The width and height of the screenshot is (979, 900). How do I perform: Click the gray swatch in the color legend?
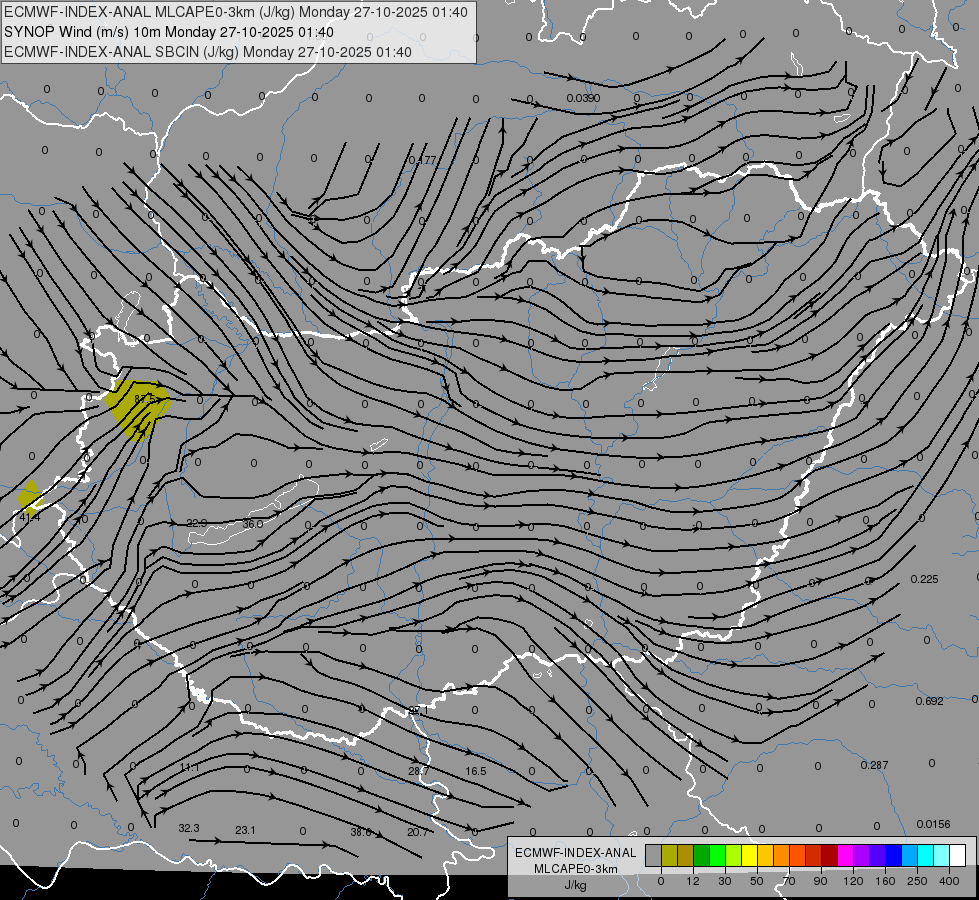[x=653, y=855]
